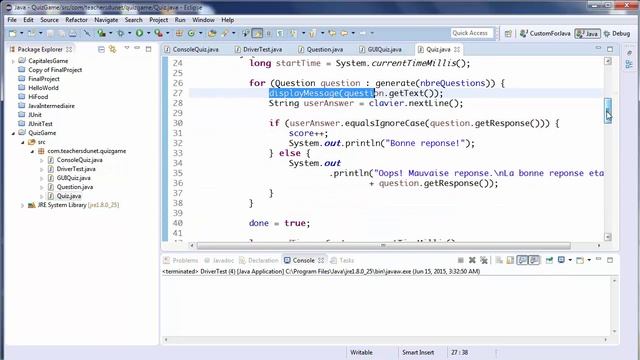Click the Debug bug toolbar icon
The image size is (640, 360).
(x=121, y=33)
